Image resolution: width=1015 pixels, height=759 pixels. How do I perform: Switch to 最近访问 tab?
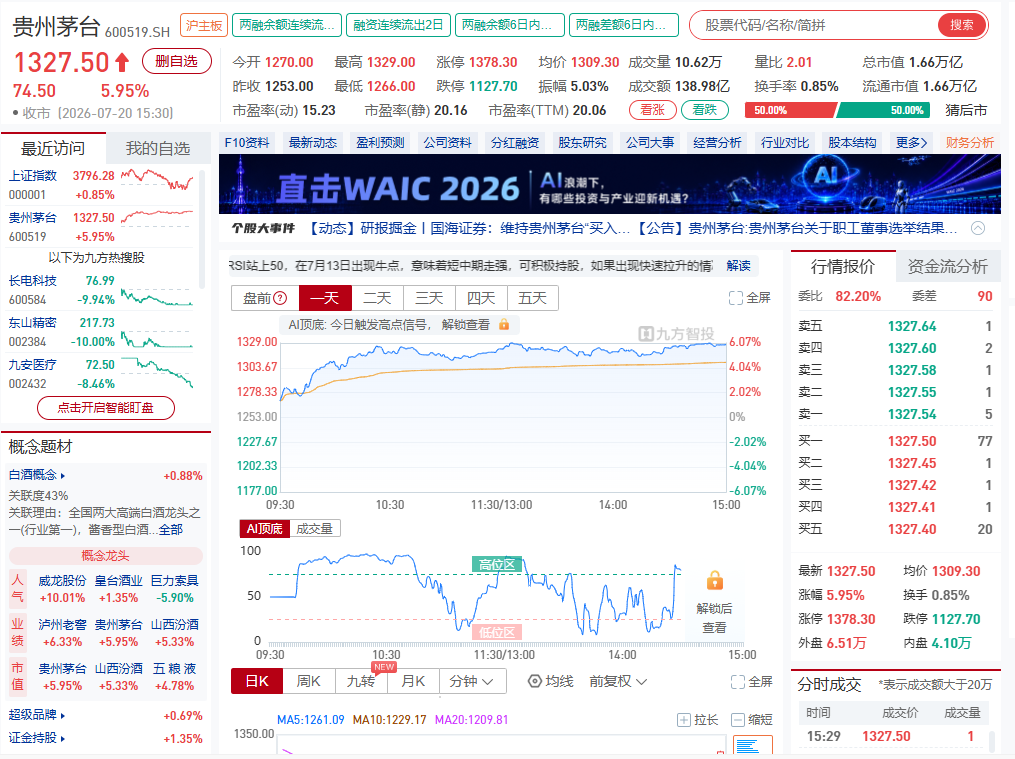tap(53, 148)
